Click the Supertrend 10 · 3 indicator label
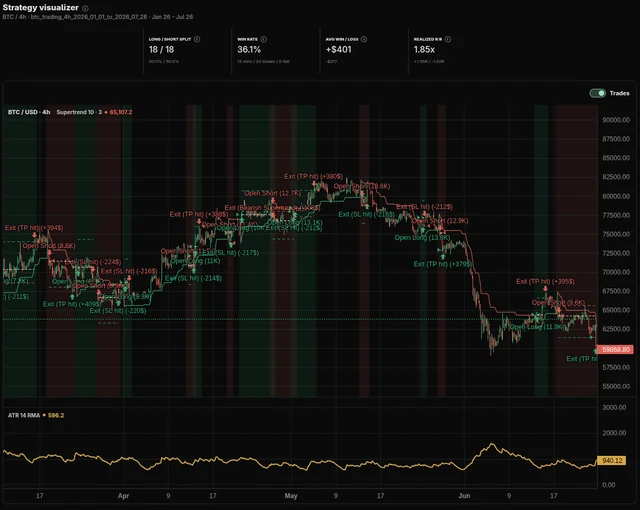This screenshot has width=640, height=510. 79,112
